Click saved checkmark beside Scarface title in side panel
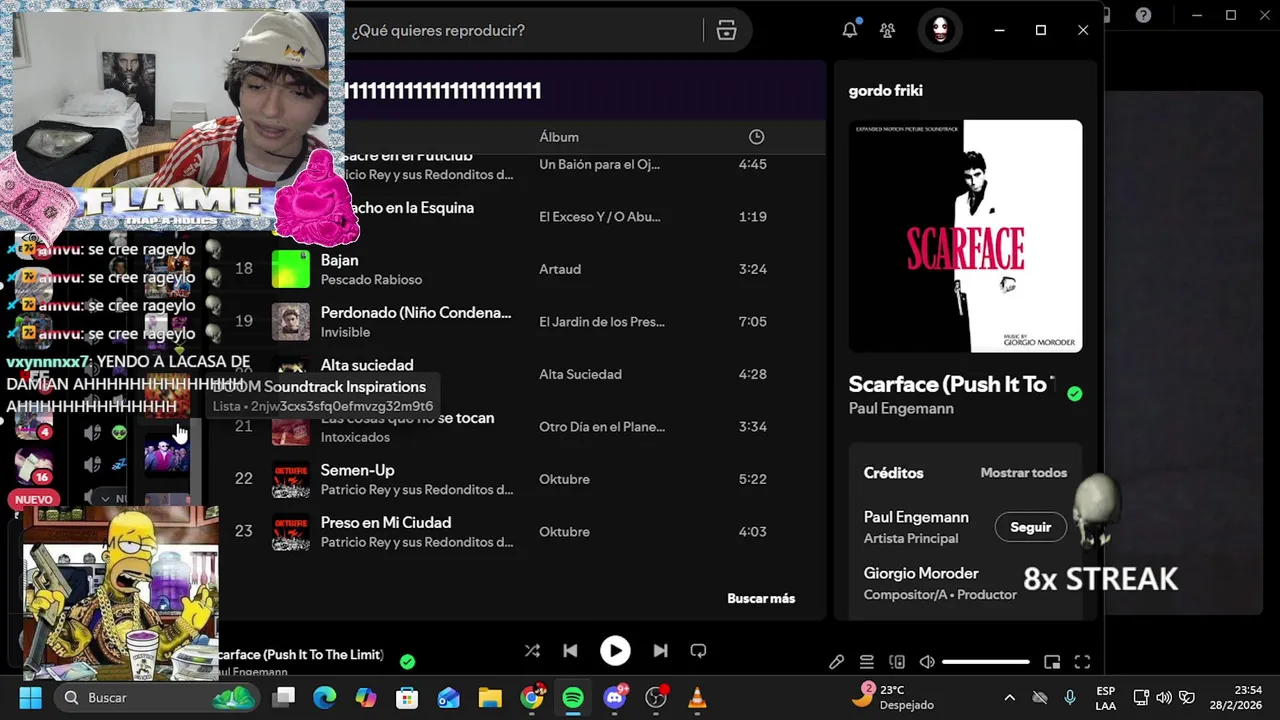This screenshot has width=1280, height=720. tap(1074, 394)
